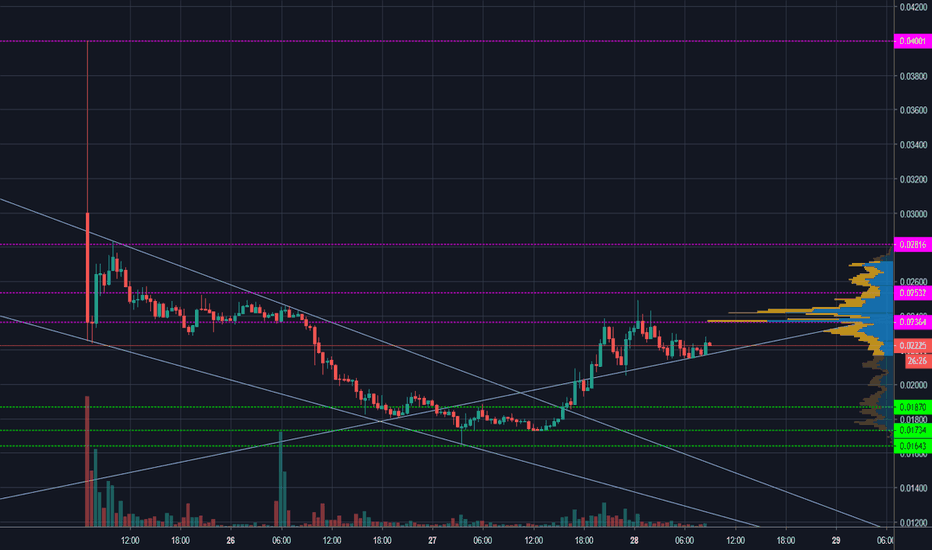This screenshot has width=932, height=550.
Task: Click the 06:00 label just after date 27
Action: click(x=483, y=540)
